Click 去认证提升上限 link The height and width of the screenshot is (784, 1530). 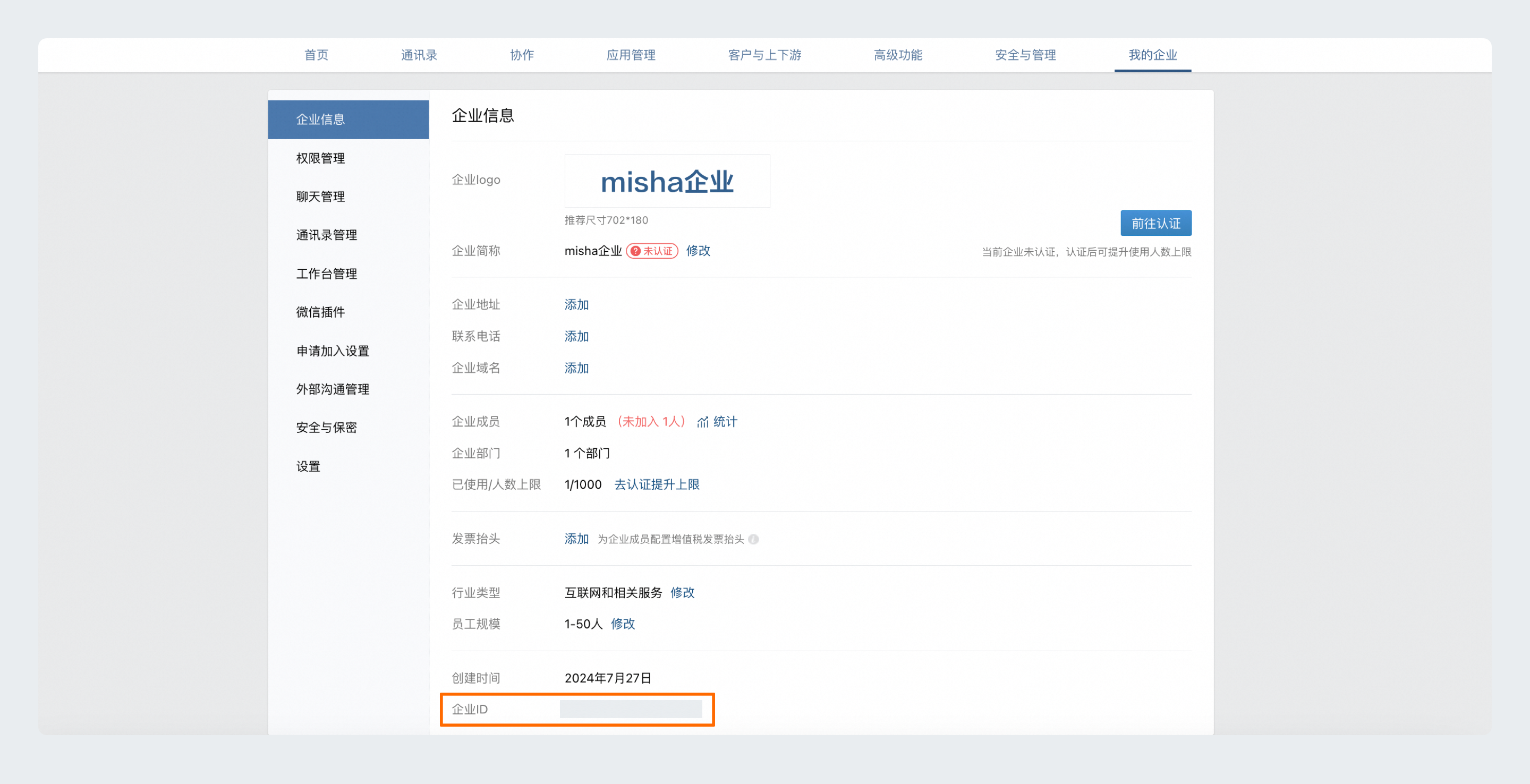[657, 484]
